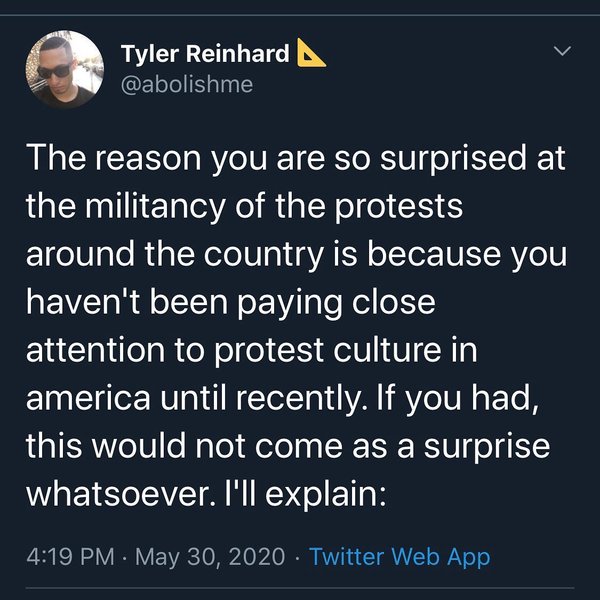Expand the tweet options chevron
600x600 pixels.
point(563,50)
